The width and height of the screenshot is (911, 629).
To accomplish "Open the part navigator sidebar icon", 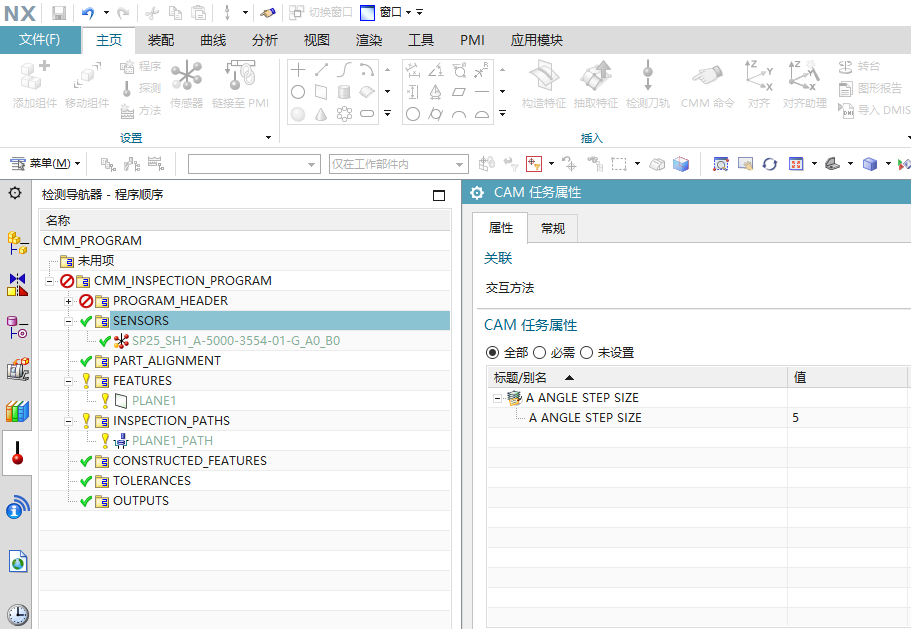I will click(x=17, y=327).
